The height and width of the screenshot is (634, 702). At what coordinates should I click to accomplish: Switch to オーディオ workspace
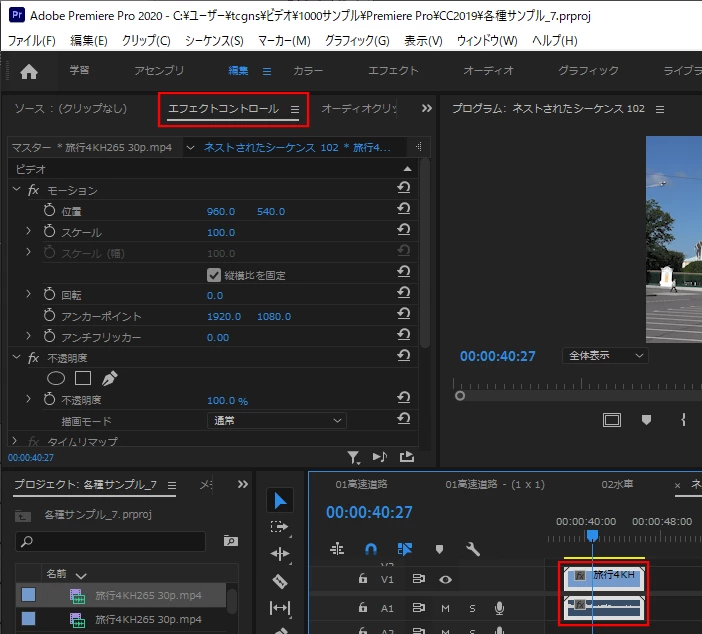pyautogui.click(x=488, y=71)
